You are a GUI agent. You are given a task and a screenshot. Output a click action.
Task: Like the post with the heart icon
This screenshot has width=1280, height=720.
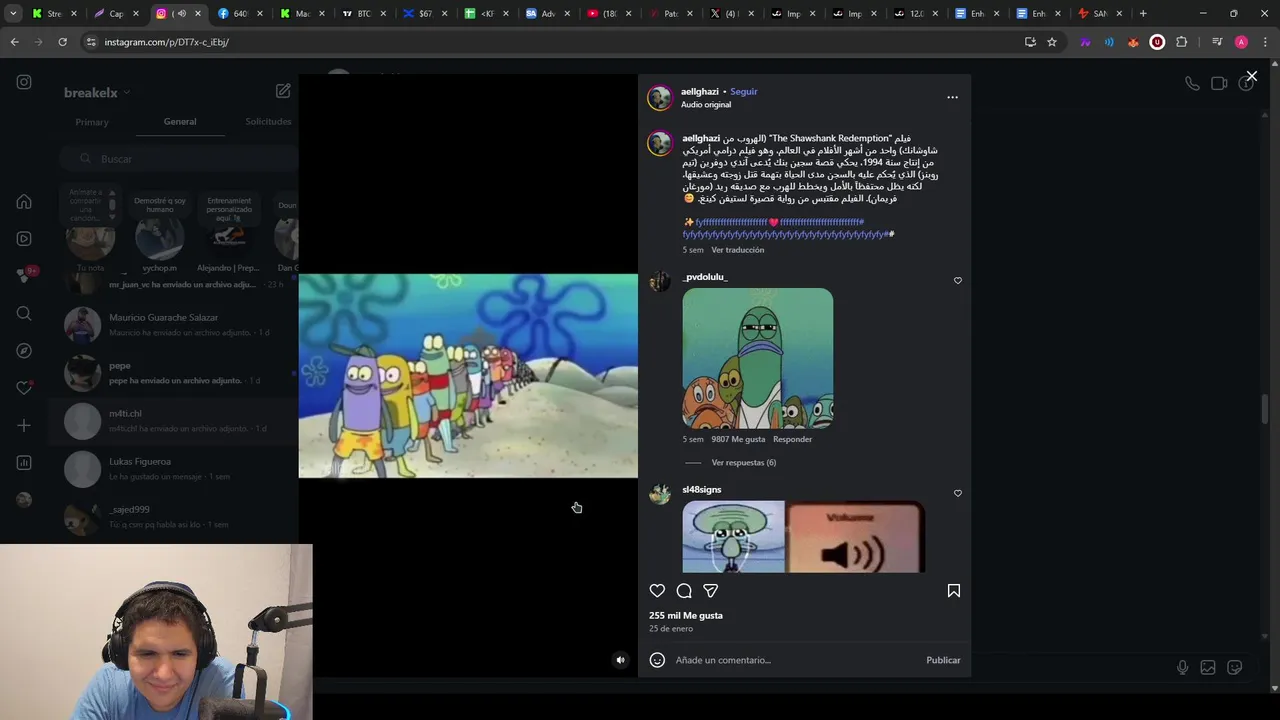657,591
